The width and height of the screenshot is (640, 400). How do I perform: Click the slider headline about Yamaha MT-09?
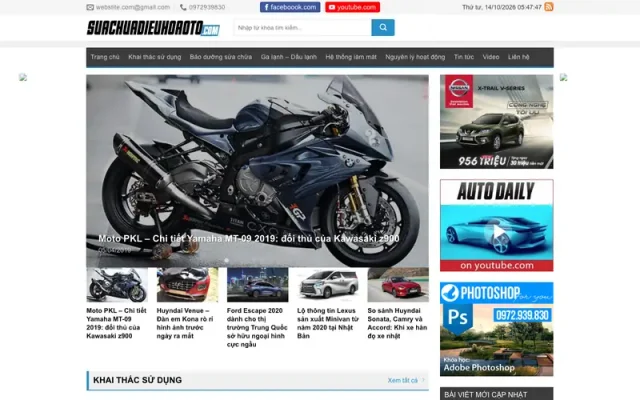pos(249,238)
